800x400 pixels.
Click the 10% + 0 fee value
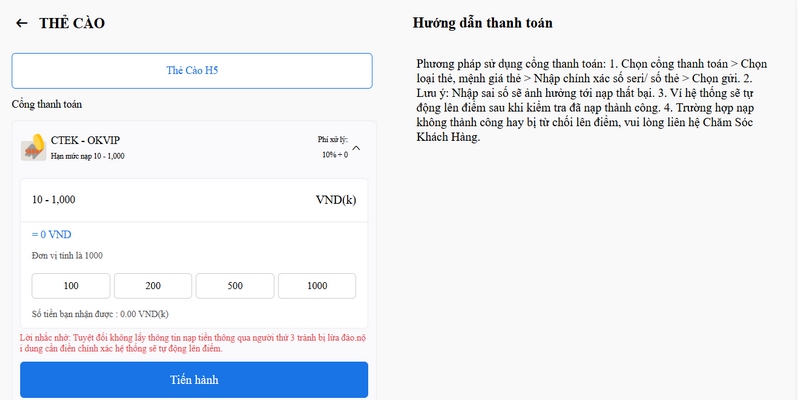coord(335,155)
